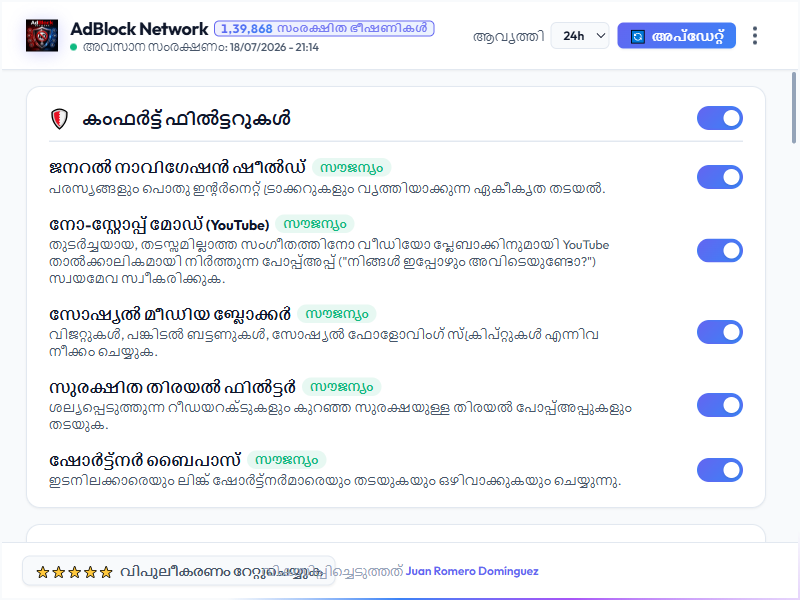Screen dimensions: 800x600
Task: Click the അപ്ഡേറ്റ് update button
Action: pos(677,36)
